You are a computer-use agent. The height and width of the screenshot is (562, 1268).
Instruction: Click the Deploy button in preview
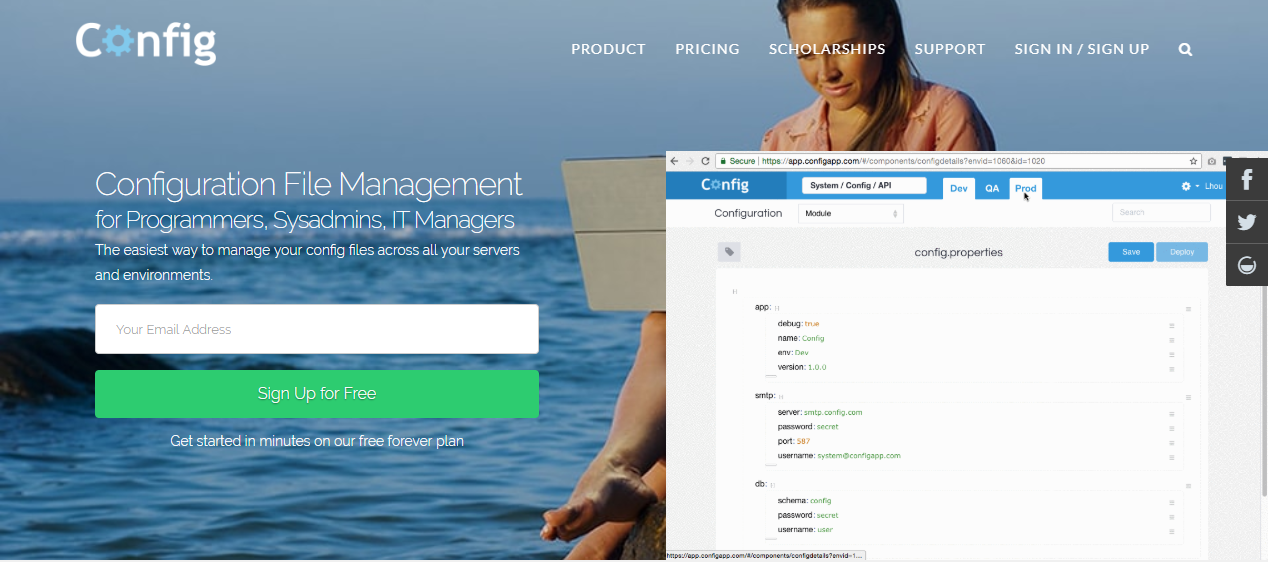[1182, 252]
